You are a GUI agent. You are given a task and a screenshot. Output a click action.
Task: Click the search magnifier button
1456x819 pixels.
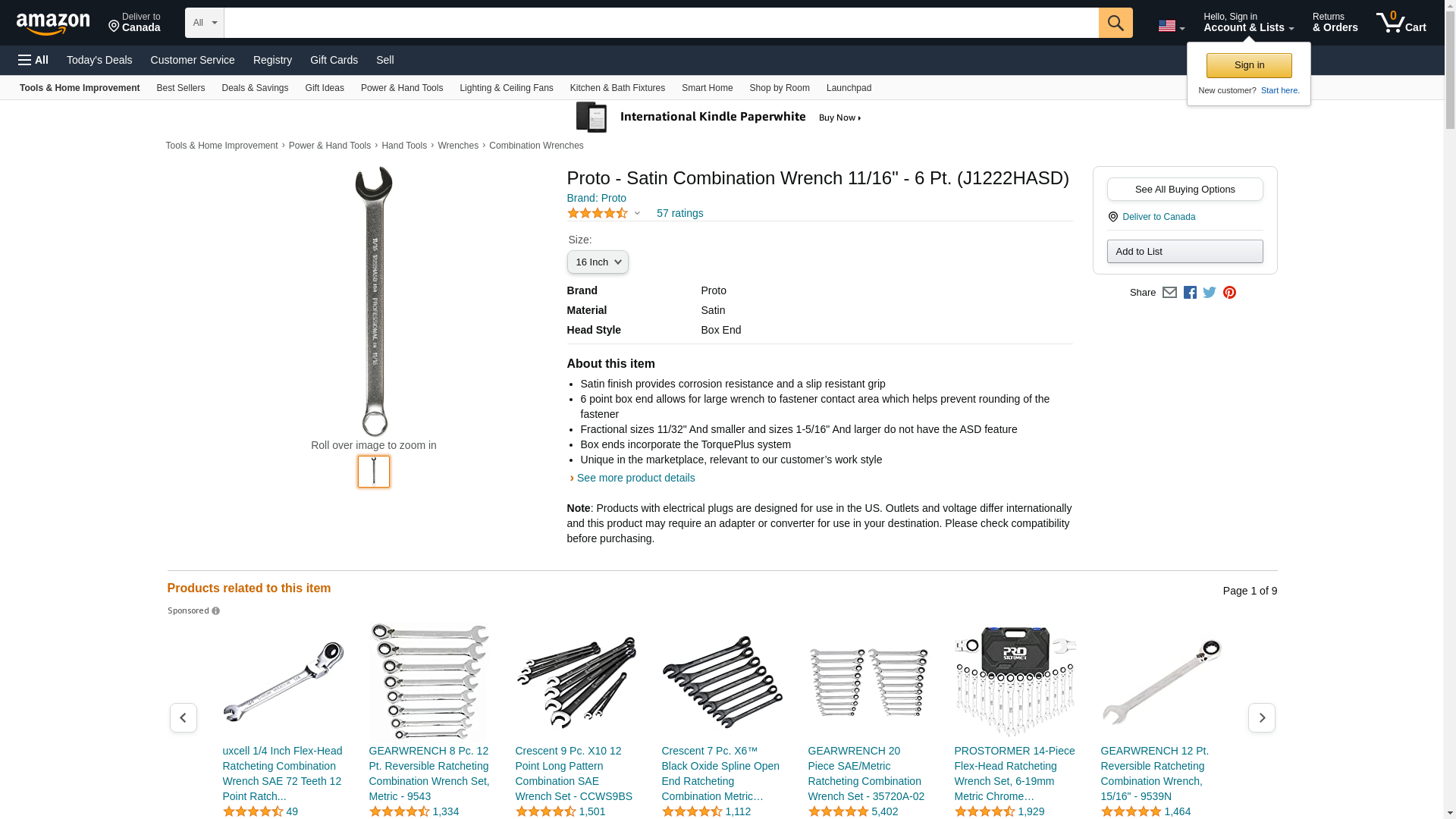click(x=1115, y=23)
